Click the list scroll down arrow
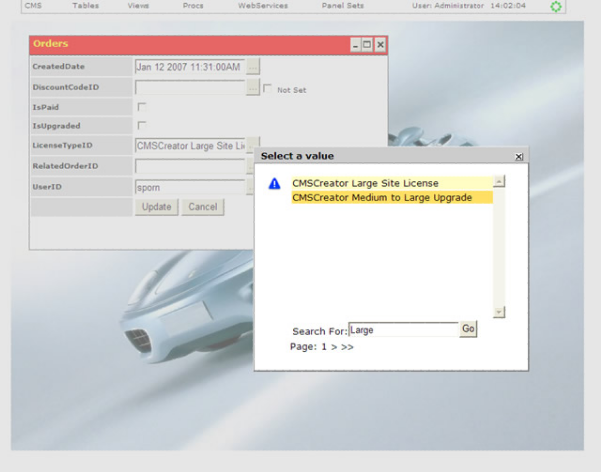This screenshot has height=472, width=601. 499,312
